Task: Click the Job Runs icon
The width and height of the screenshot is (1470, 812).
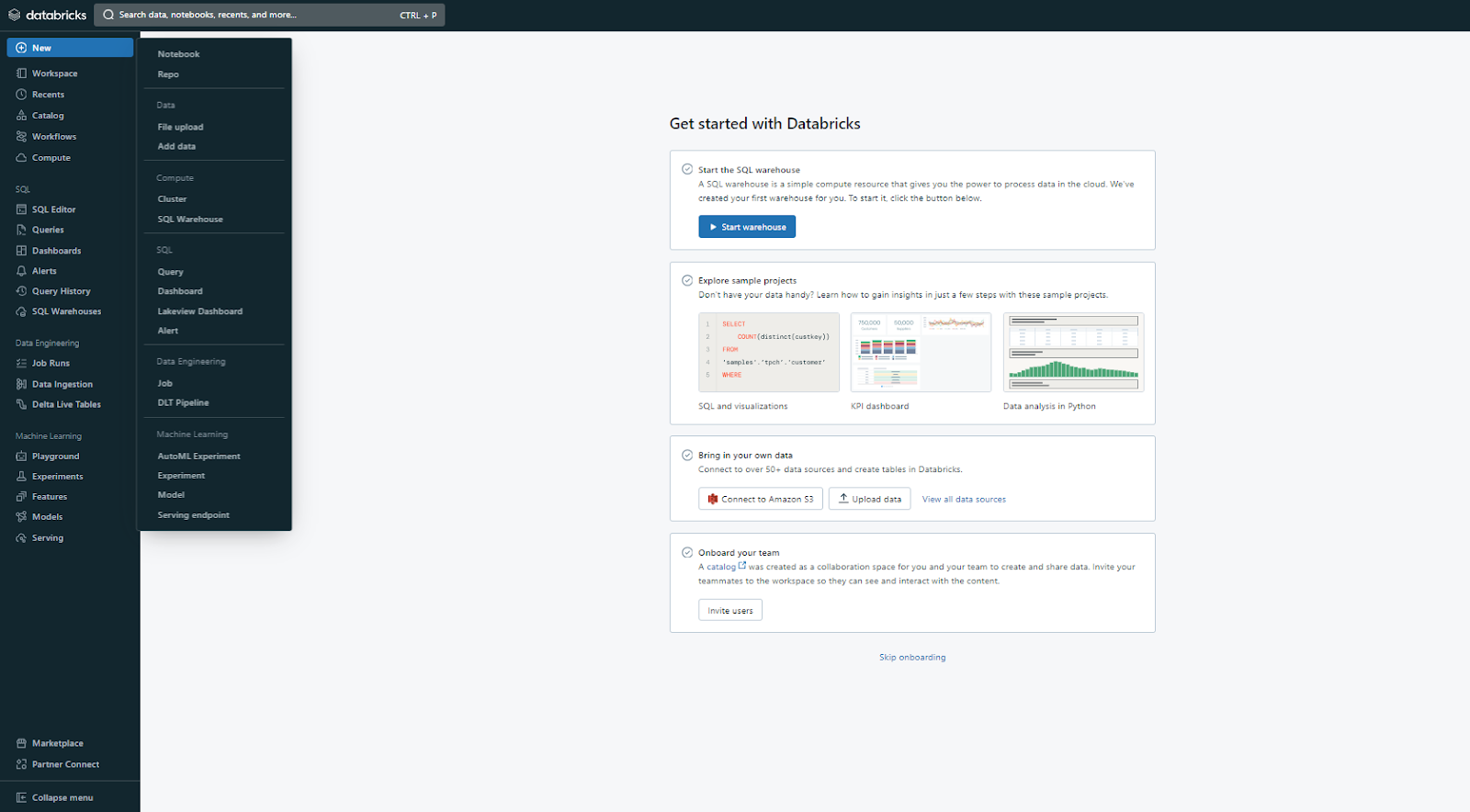Action: tap(21, 363)
